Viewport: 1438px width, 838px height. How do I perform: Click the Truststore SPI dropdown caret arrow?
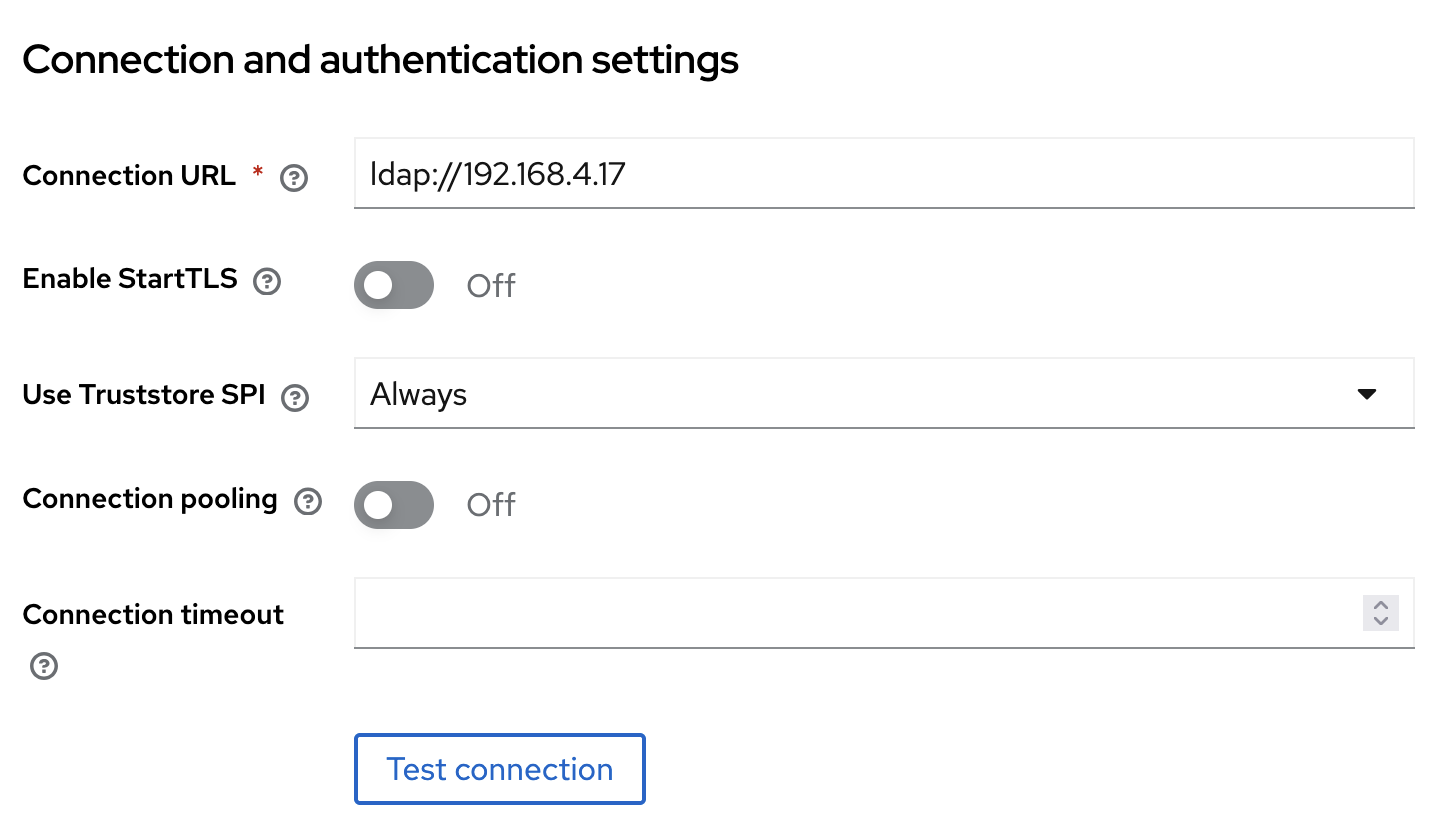coord(1367,394)
